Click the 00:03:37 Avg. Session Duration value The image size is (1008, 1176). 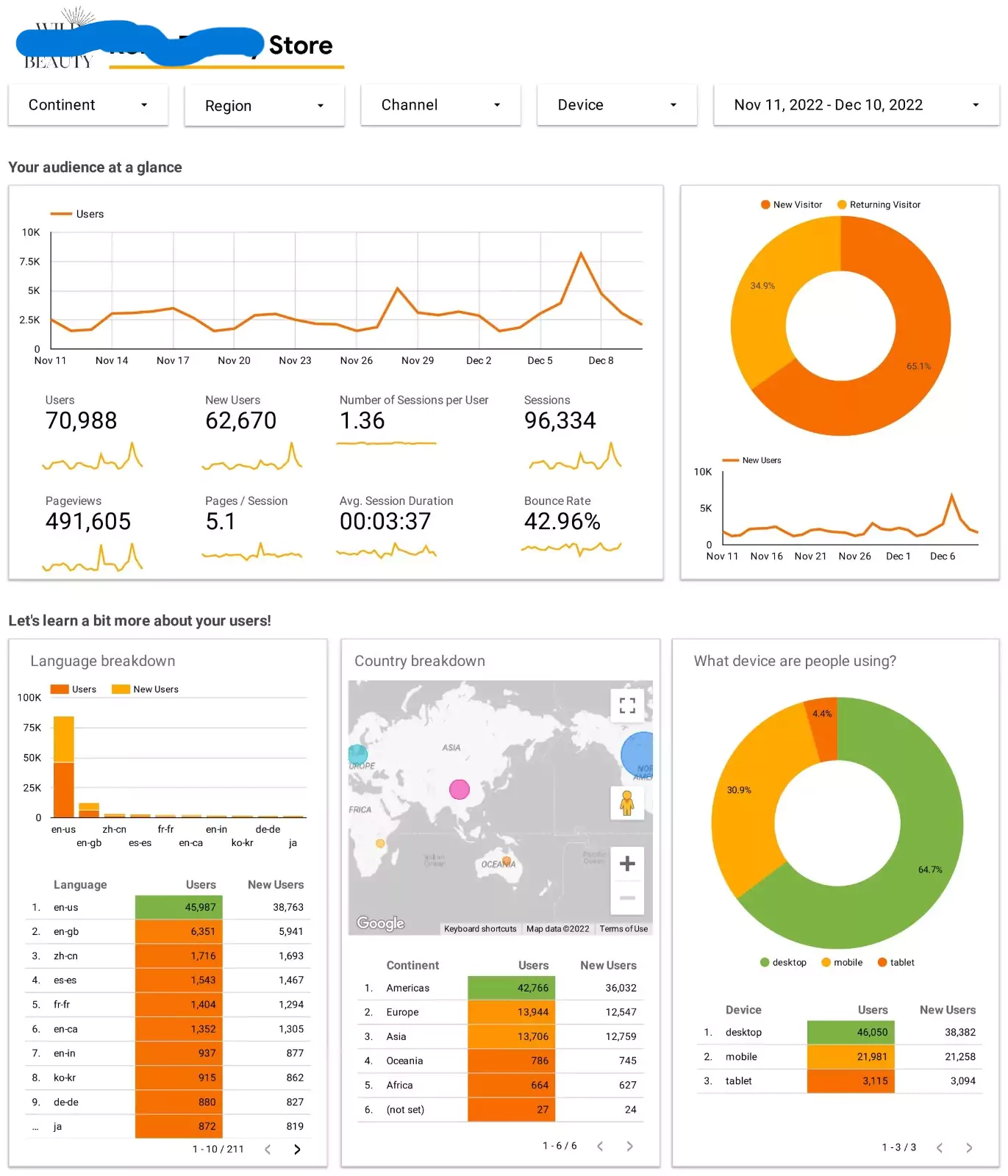[385, 522]
